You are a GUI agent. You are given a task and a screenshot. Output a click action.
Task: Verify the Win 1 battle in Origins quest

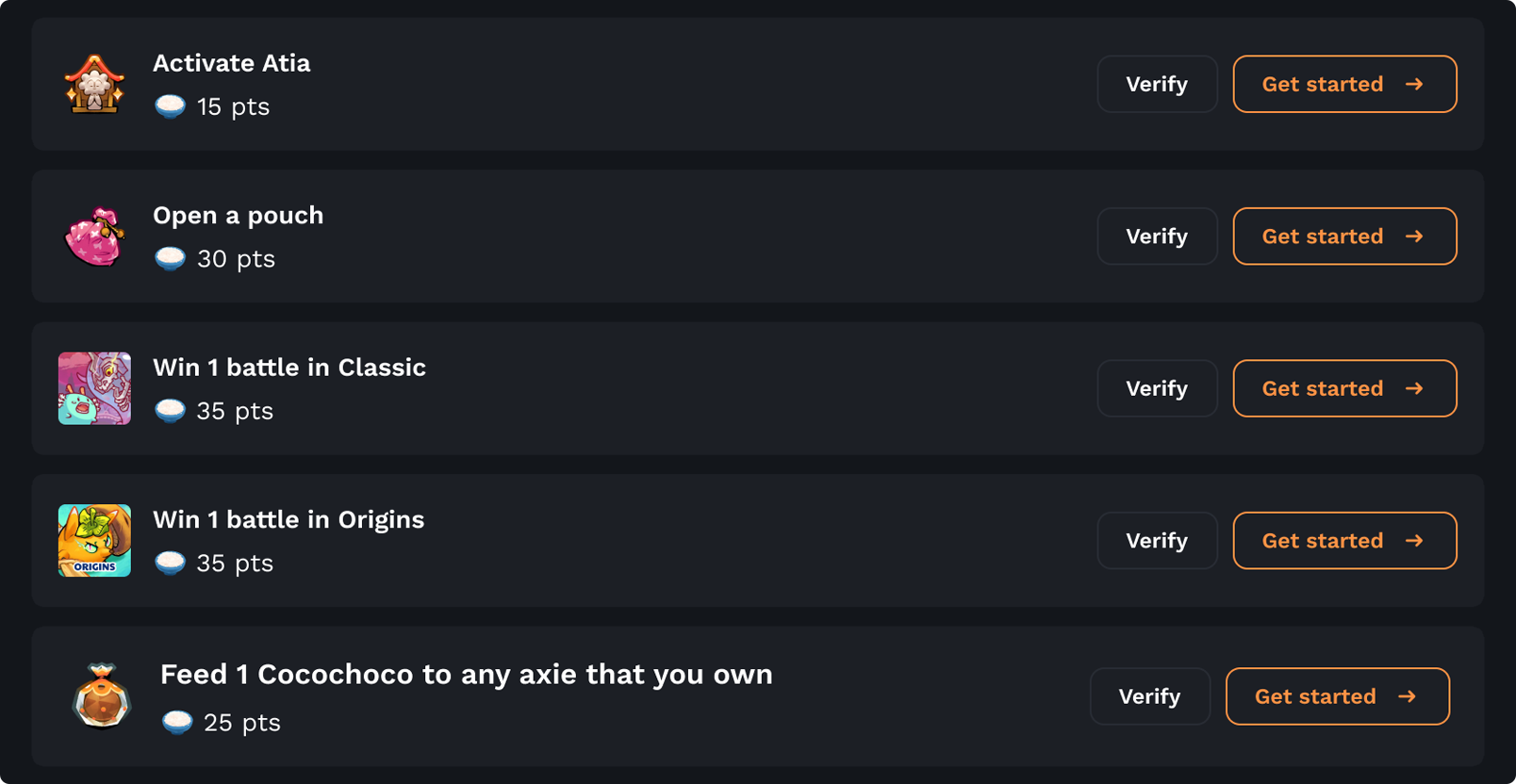(x=1157, y=541)
